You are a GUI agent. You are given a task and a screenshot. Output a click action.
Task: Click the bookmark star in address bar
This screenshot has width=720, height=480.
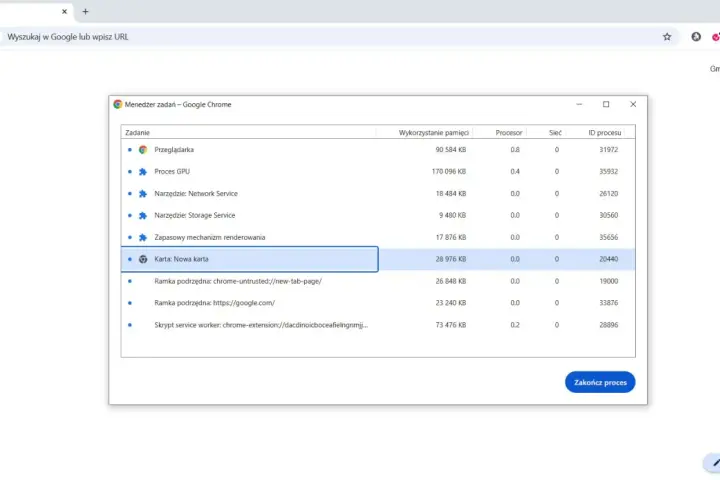click(x=667, y=37)
